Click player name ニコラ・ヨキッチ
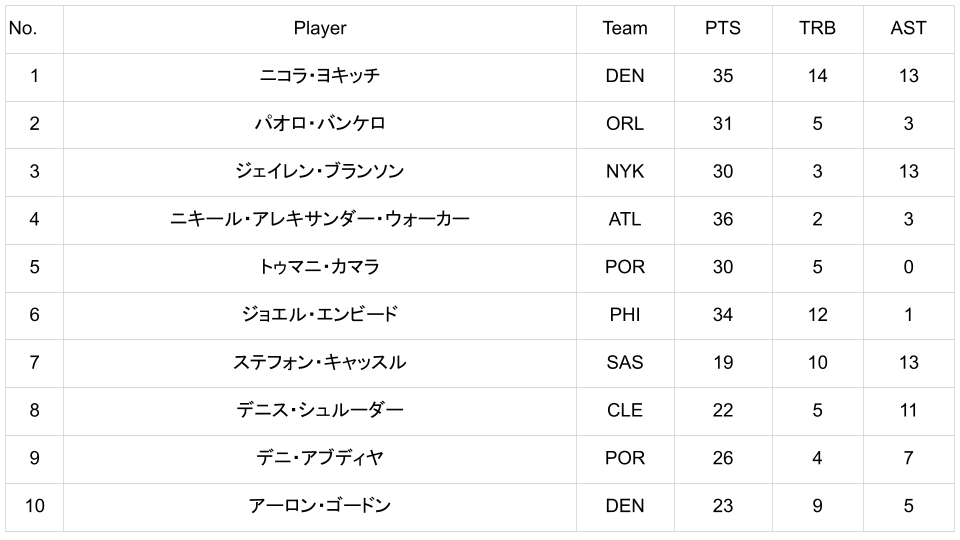Viewport: 960px width, 540px height. 320,76
